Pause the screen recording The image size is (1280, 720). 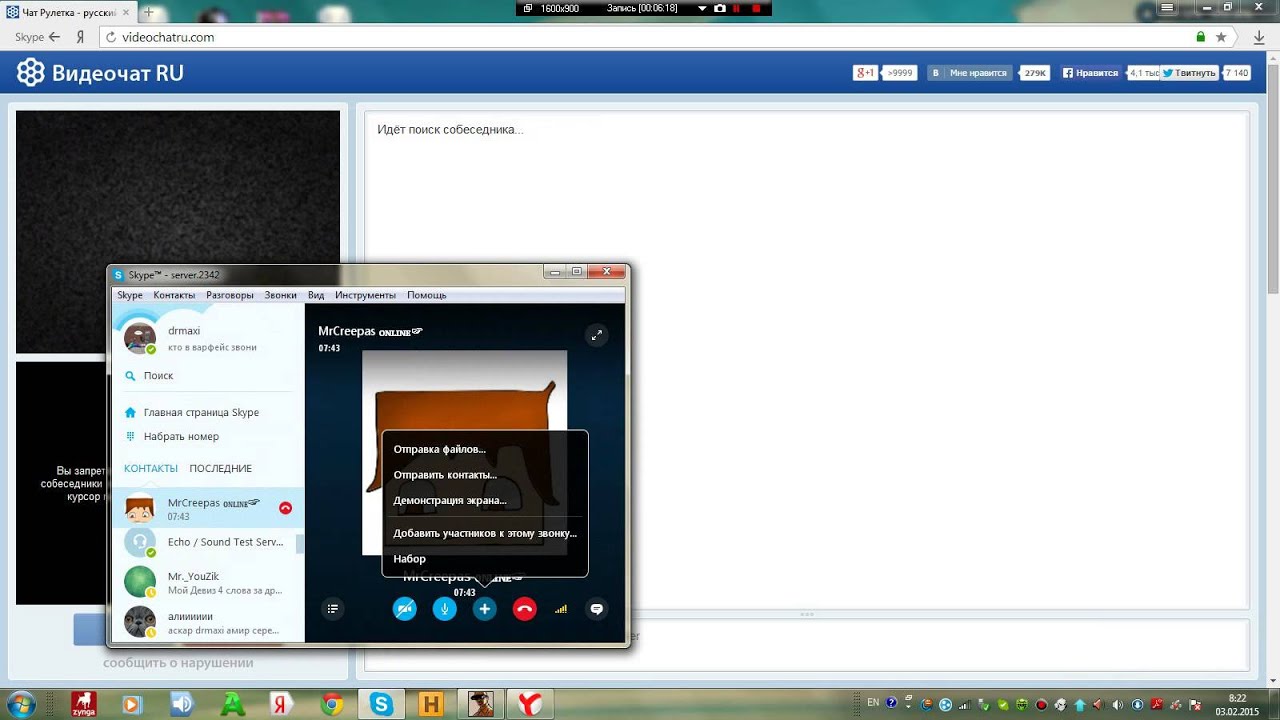(737, 8)
